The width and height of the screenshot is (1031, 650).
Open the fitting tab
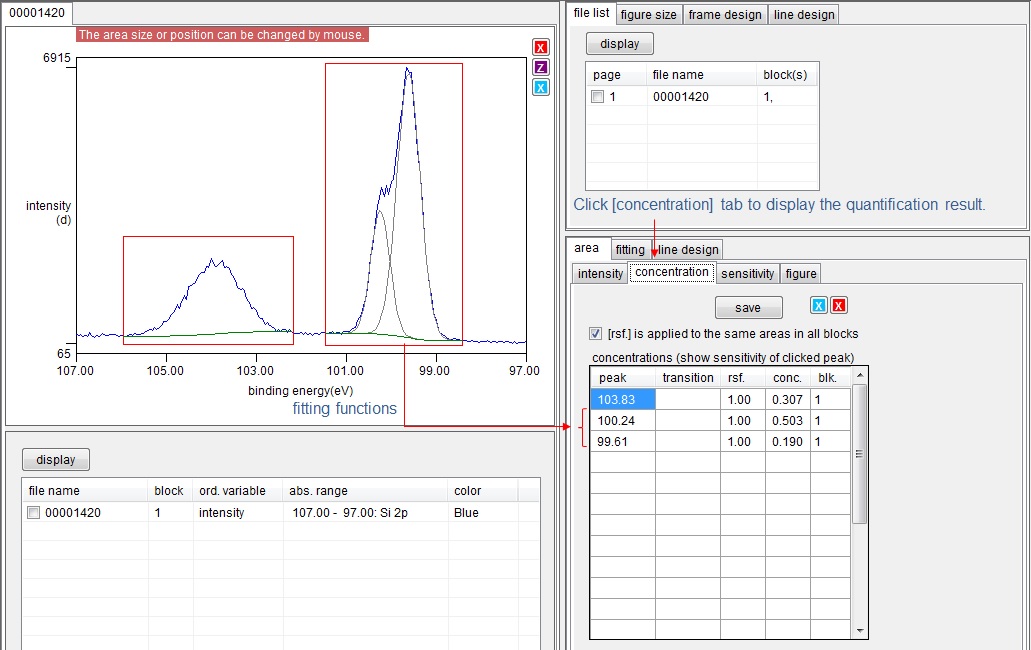click(630, 249)
